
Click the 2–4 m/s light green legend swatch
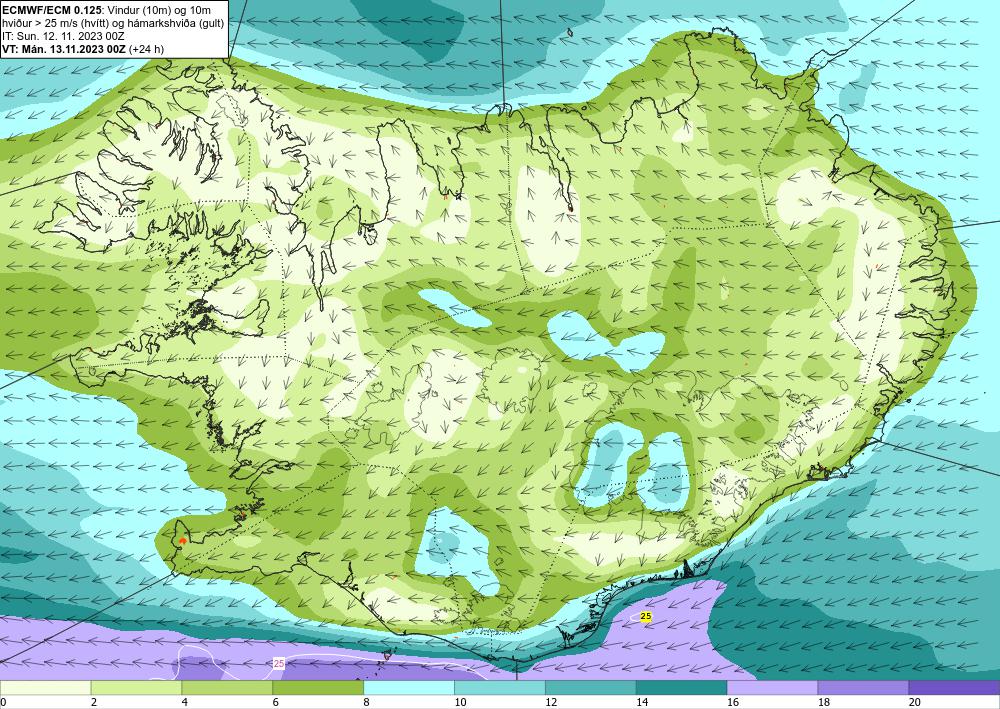pos(136,688)
